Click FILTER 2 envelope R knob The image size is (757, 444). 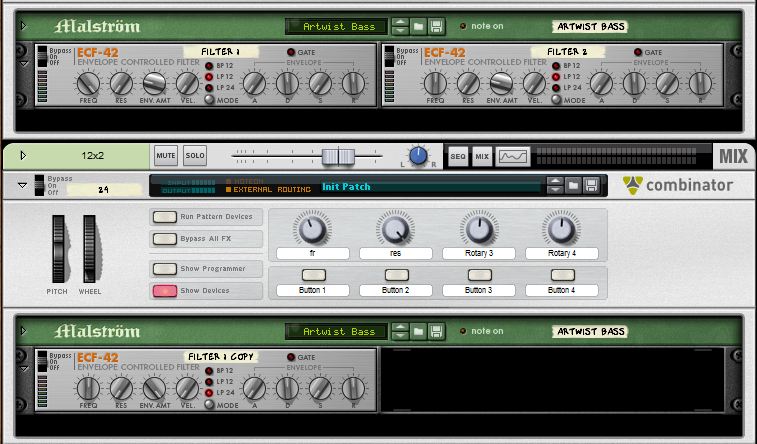click(x=700, y=83)
